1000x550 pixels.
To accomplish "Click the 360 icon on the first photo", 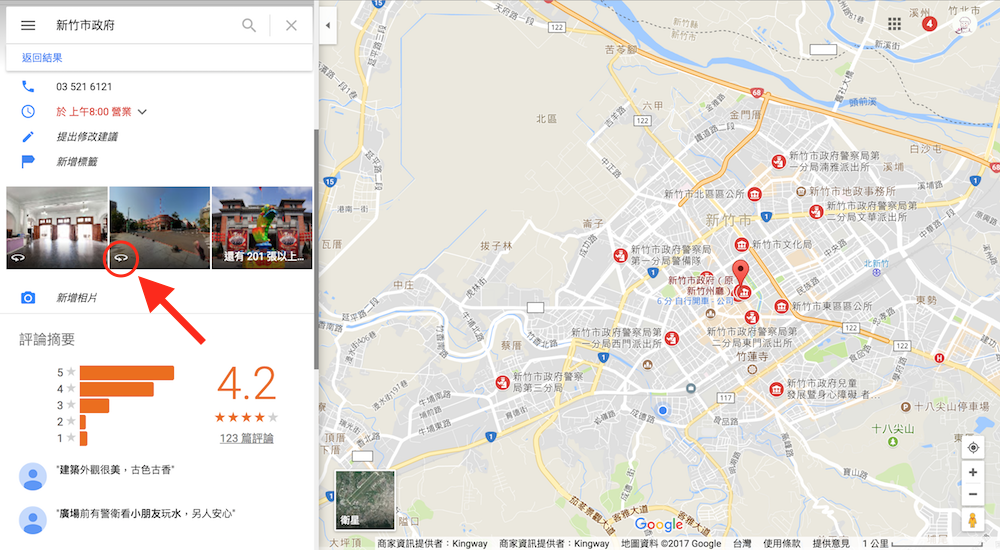I will coord(17,258).
